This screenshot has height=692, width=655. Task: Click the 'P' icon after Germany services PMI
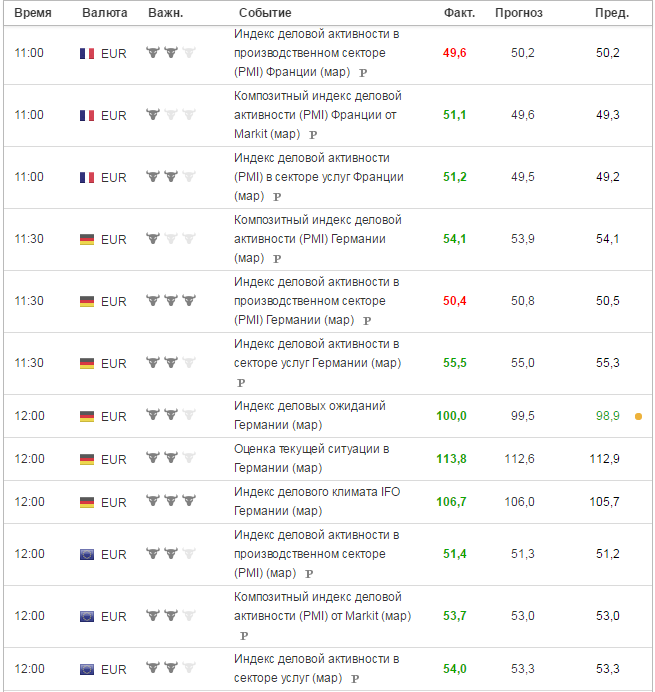click(x=241, y=383)
